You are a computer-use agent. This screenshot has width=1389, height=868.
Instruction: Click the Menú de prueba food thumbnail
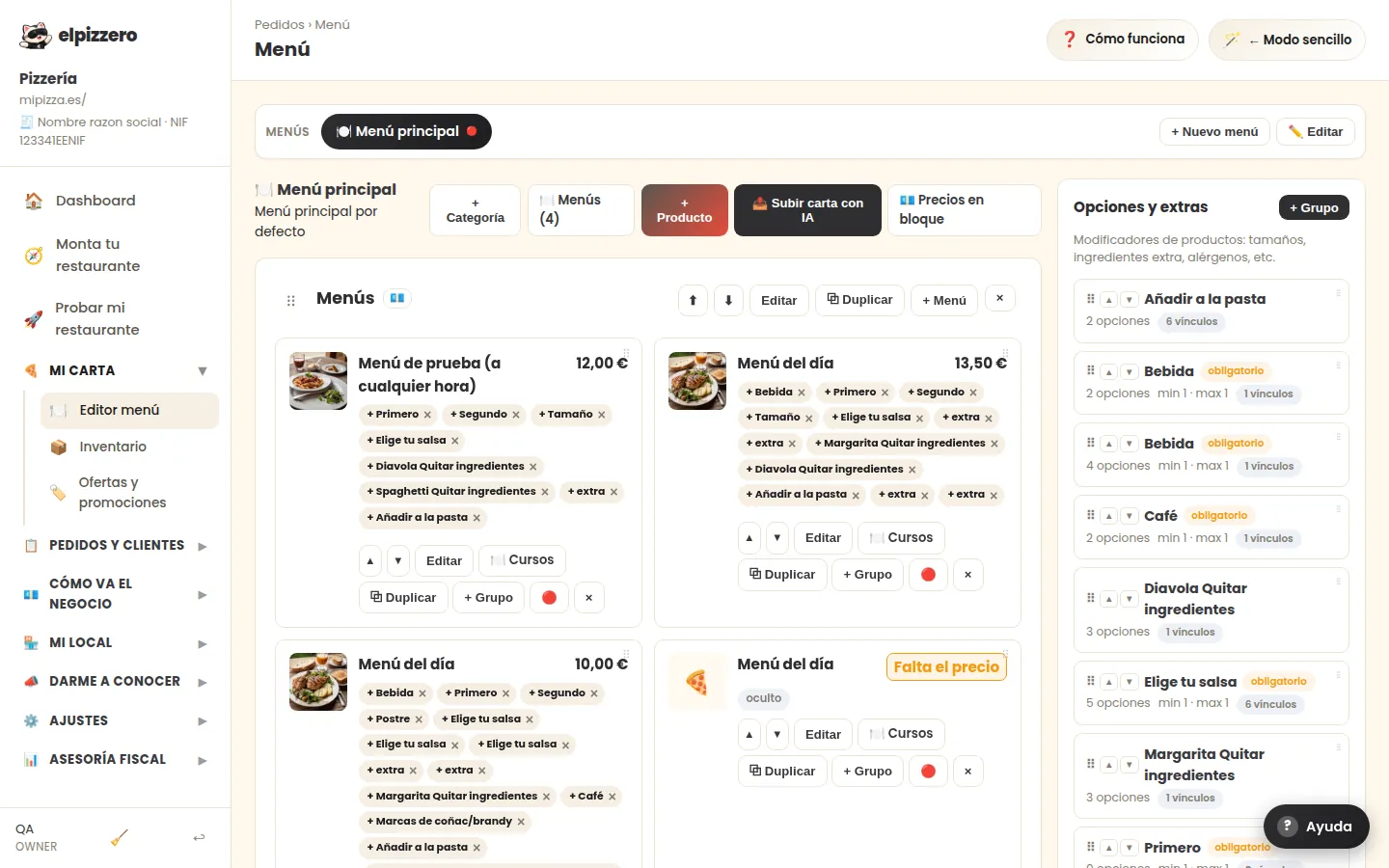pos(318,381)
